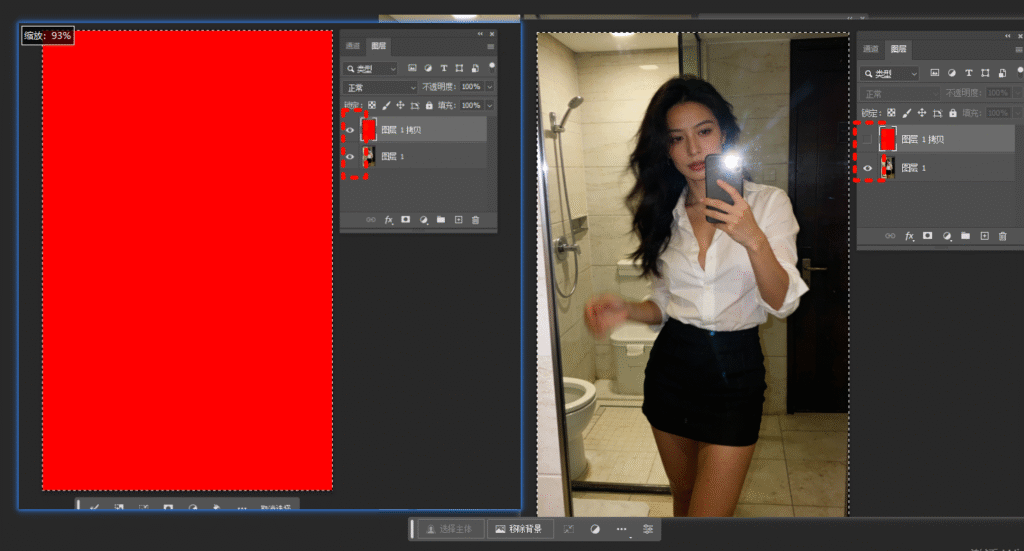Hide 图层 1 拷贝 in left layers panel
The height and width of the screenshot is (551, 1024).
[x=350, y=129]
